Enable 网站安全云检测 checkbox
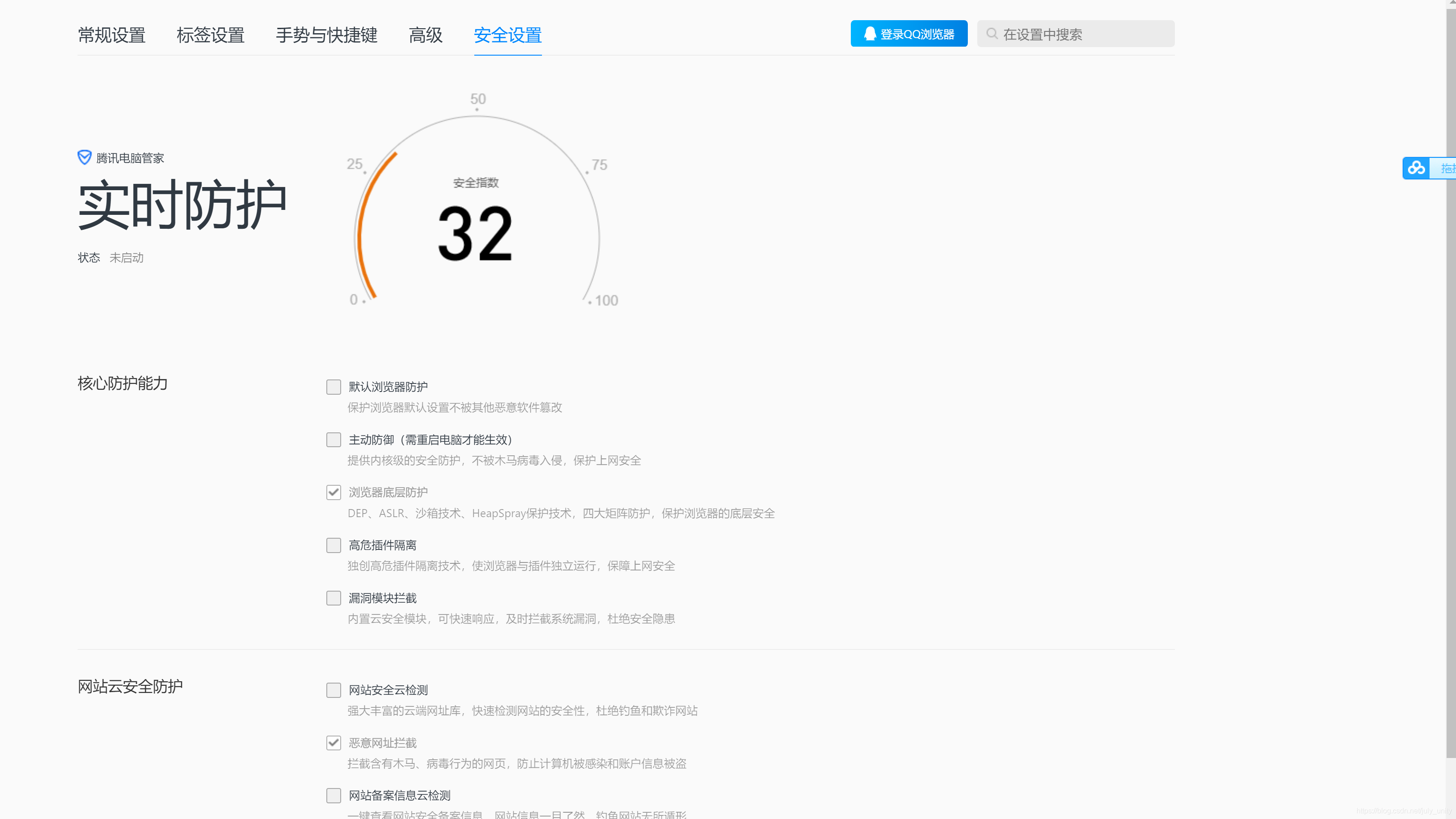The width and height of the screenshot is (1456, 819). 334,690
